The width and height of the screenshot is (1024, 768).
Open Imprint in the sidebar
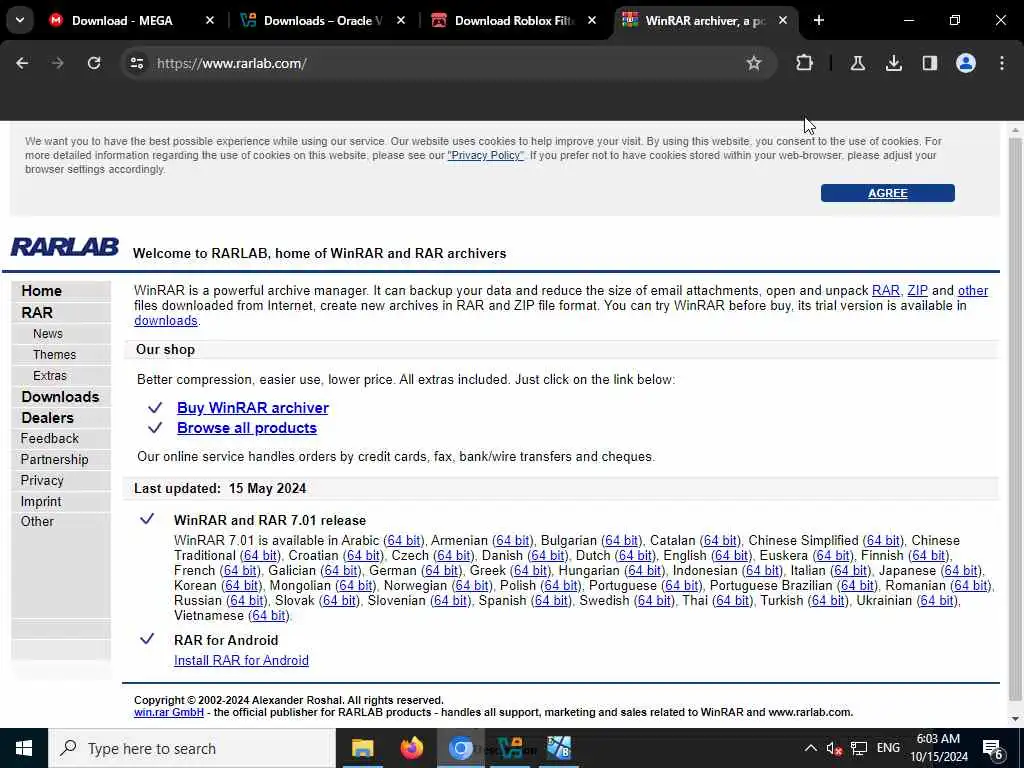[x=41, y=502]
